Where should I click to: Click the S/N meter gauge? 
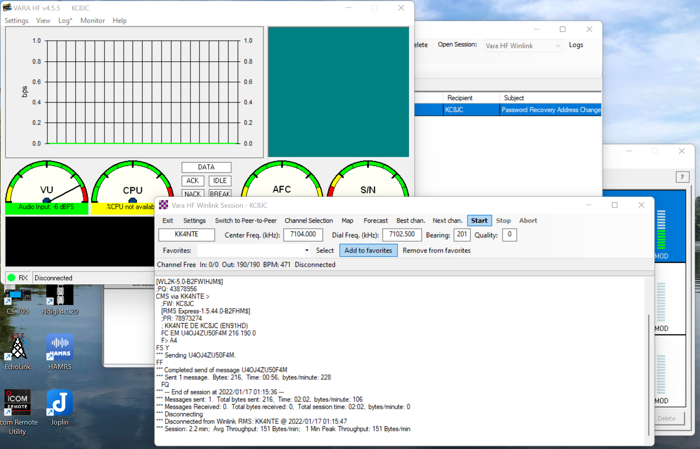(x=368, y=180)
